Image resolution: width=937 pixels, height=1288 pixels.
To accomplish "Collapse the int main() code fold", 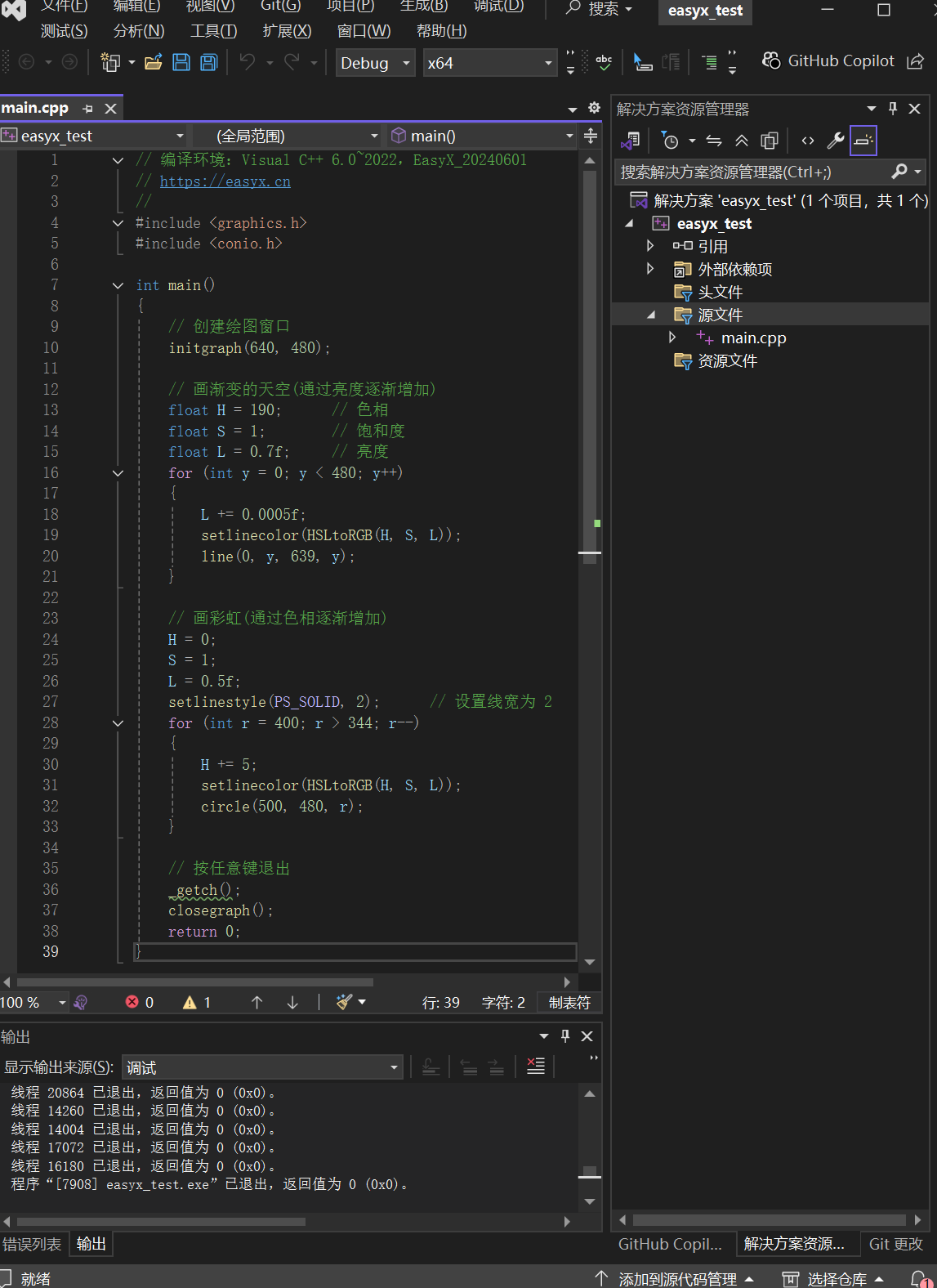I will coord(118,285).
